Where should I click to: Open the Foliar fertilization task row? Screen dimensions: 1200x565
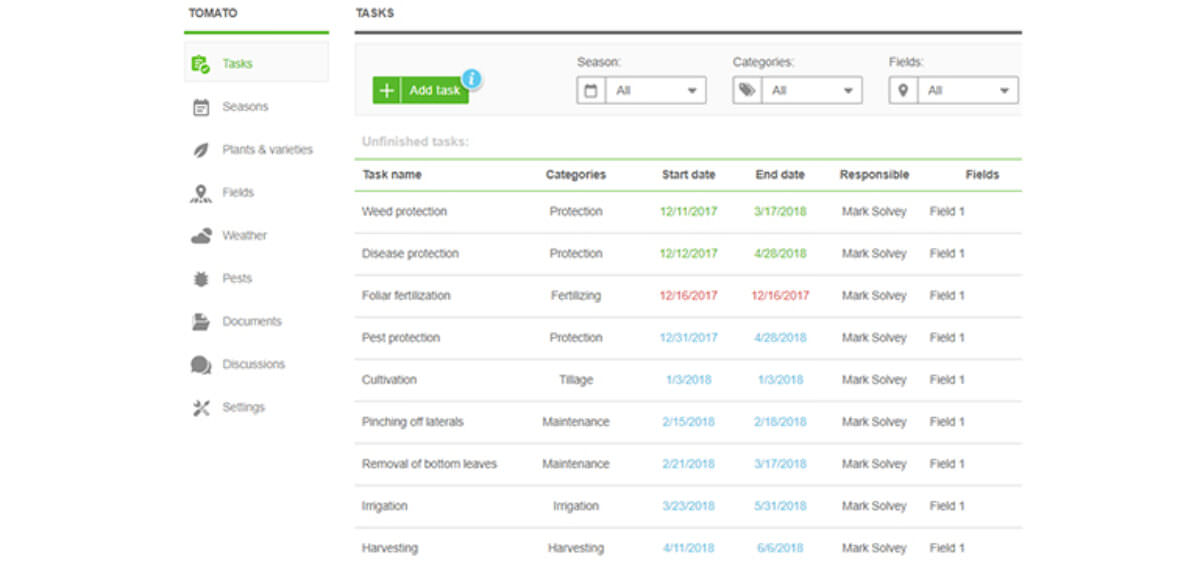[688, 296]
